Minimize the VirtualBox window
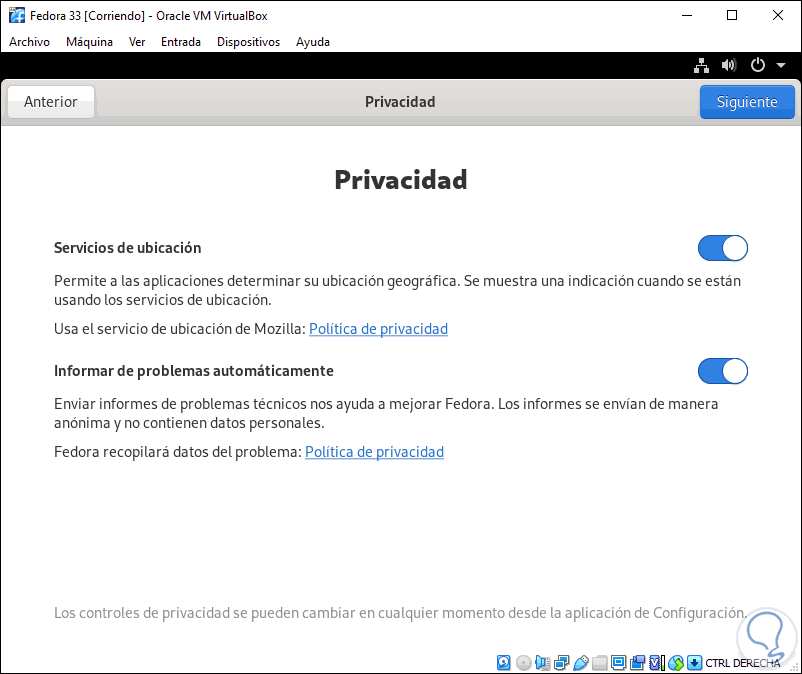This screenshot has width=802, height=674. [x=687, y=15]
